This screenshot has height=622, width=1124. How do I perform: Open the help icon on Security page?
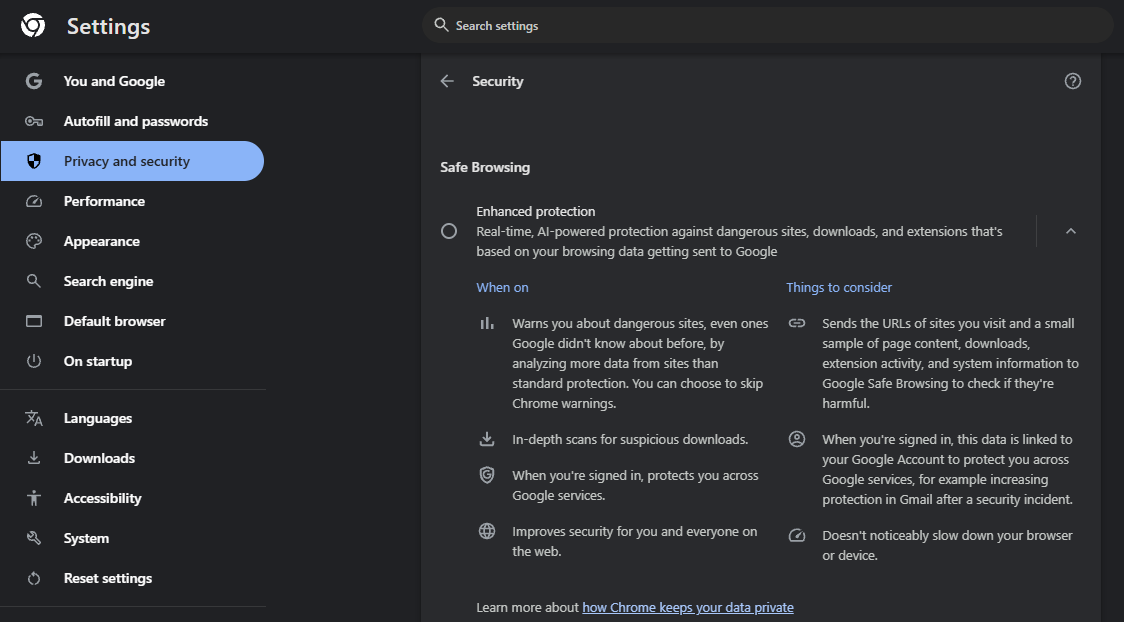click(x=1072, y=81)
